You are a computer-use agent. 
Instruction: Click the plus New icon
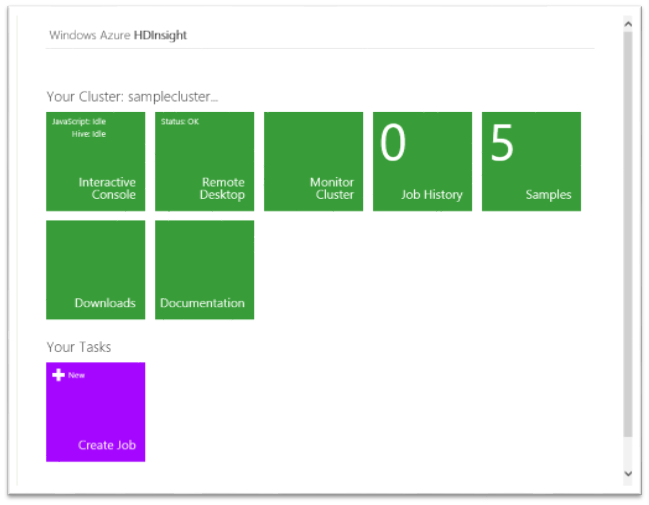(x=58, y=375)
